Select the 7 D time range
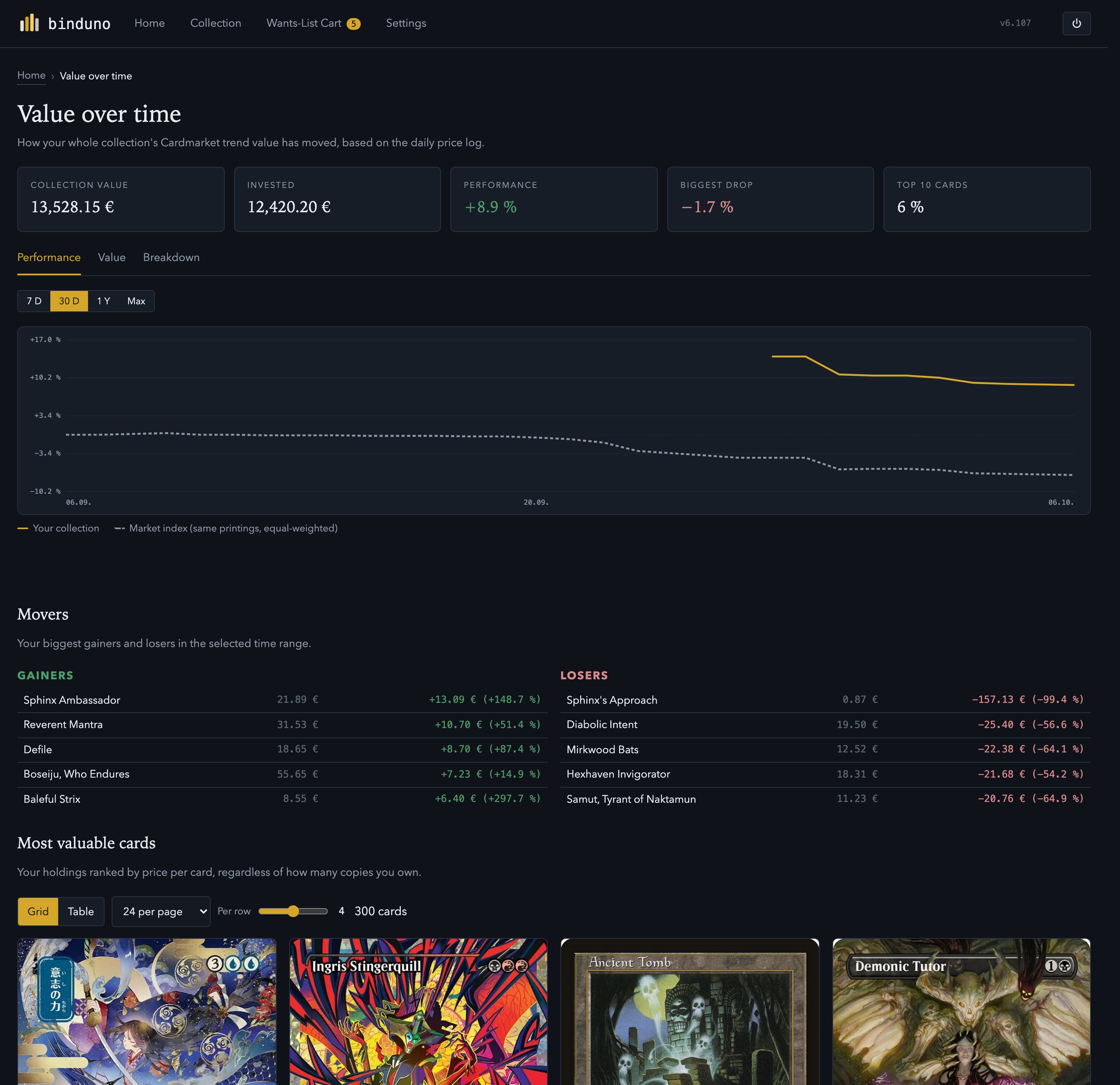 pos(34,301)
